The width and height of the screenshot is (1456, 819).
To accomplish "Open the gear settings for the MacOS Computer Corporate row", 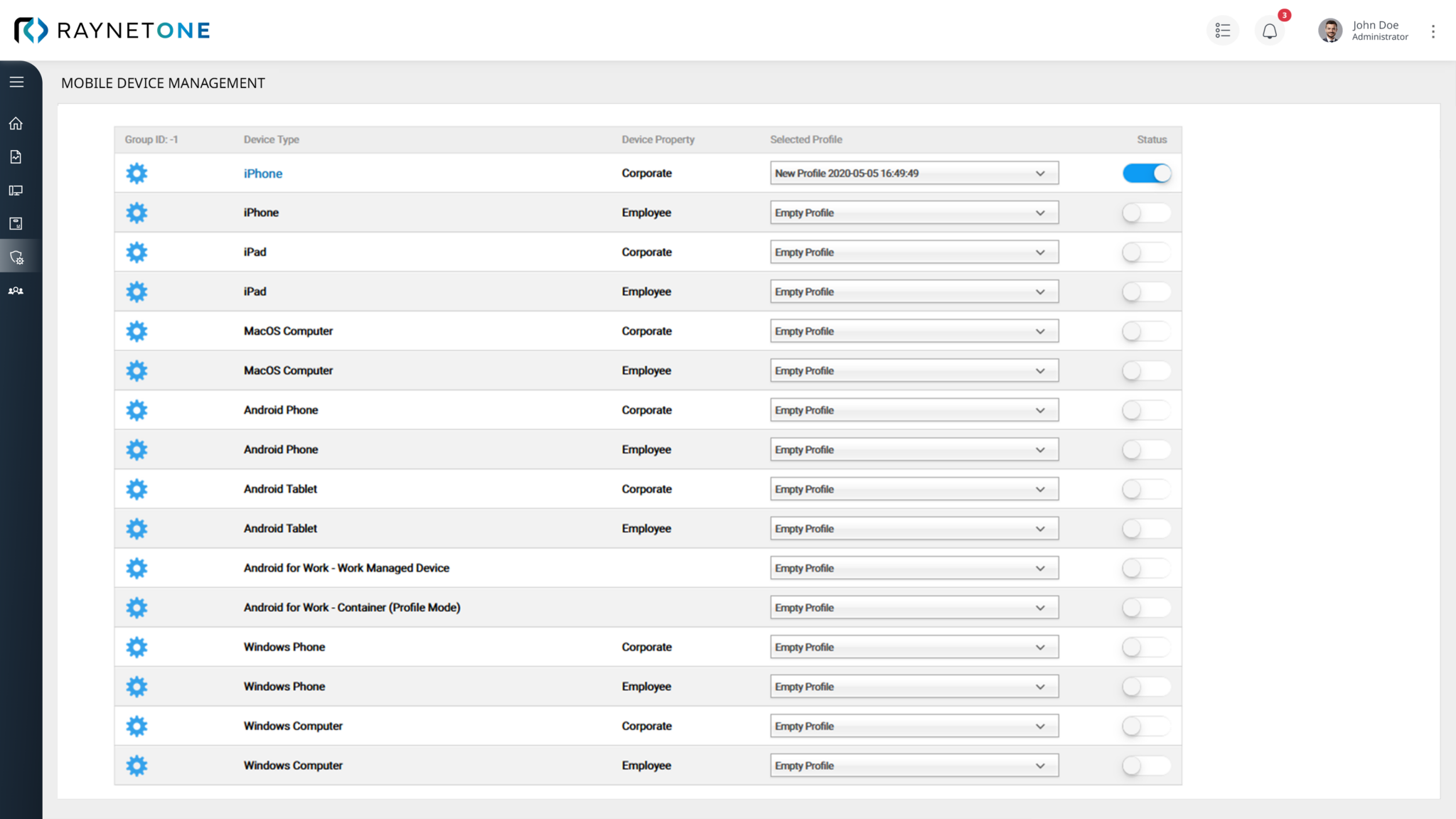I will 136,331.
